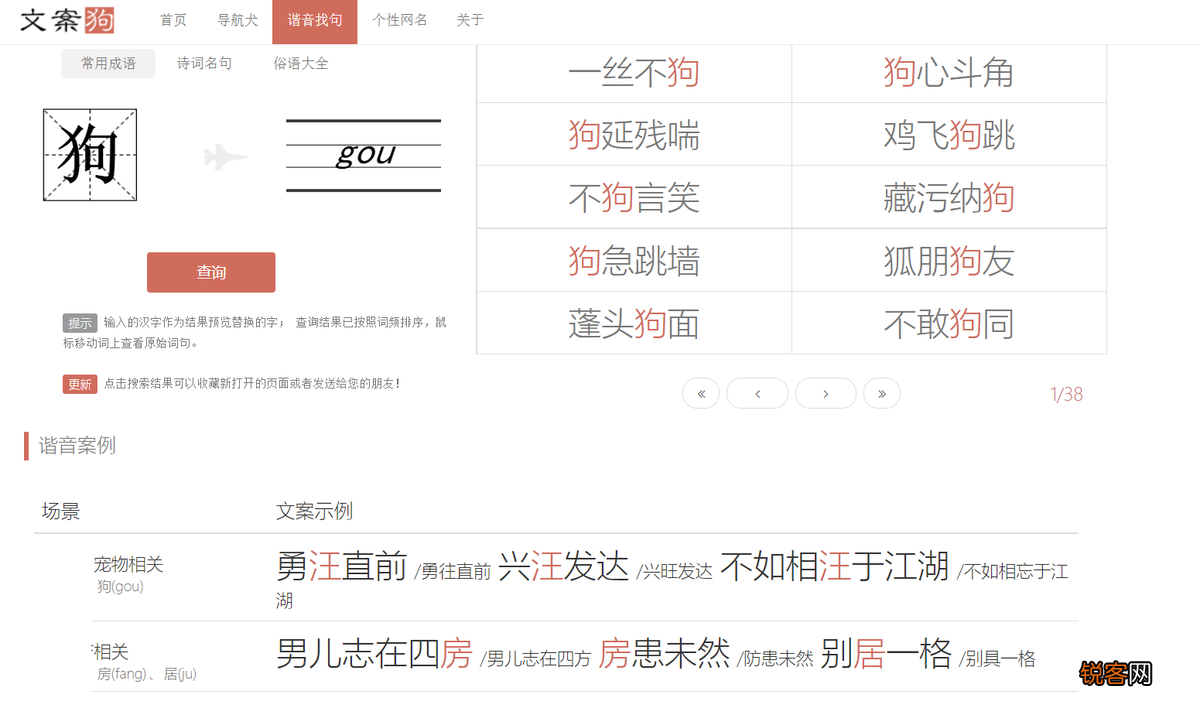Viewport: 1200px width, 705px height.
Task: Open result 狗心斗角
Action: (949, 72)
